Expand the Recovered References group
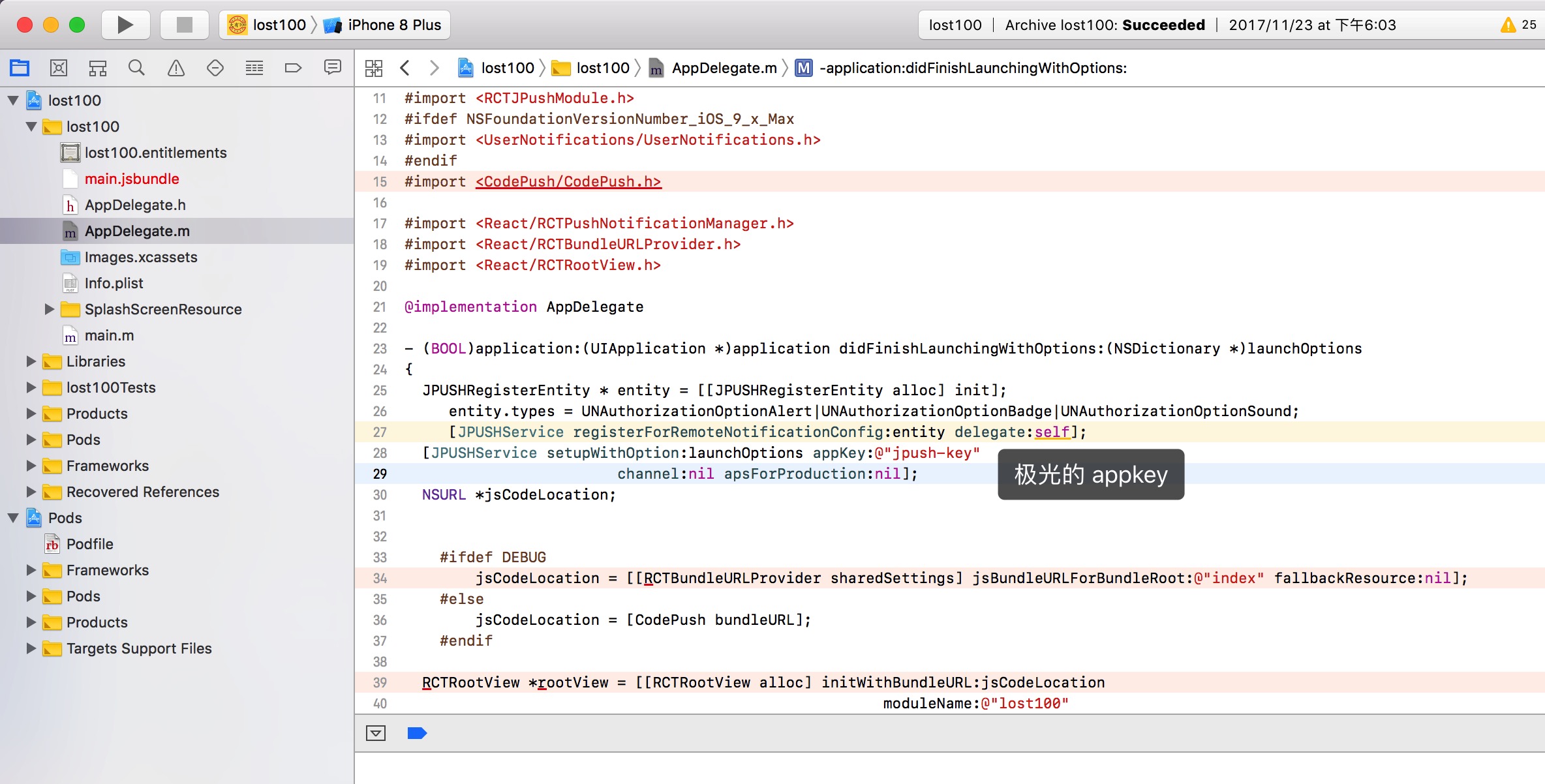The width and height of the screenshot is (1545, 784). tap(31, 492)
